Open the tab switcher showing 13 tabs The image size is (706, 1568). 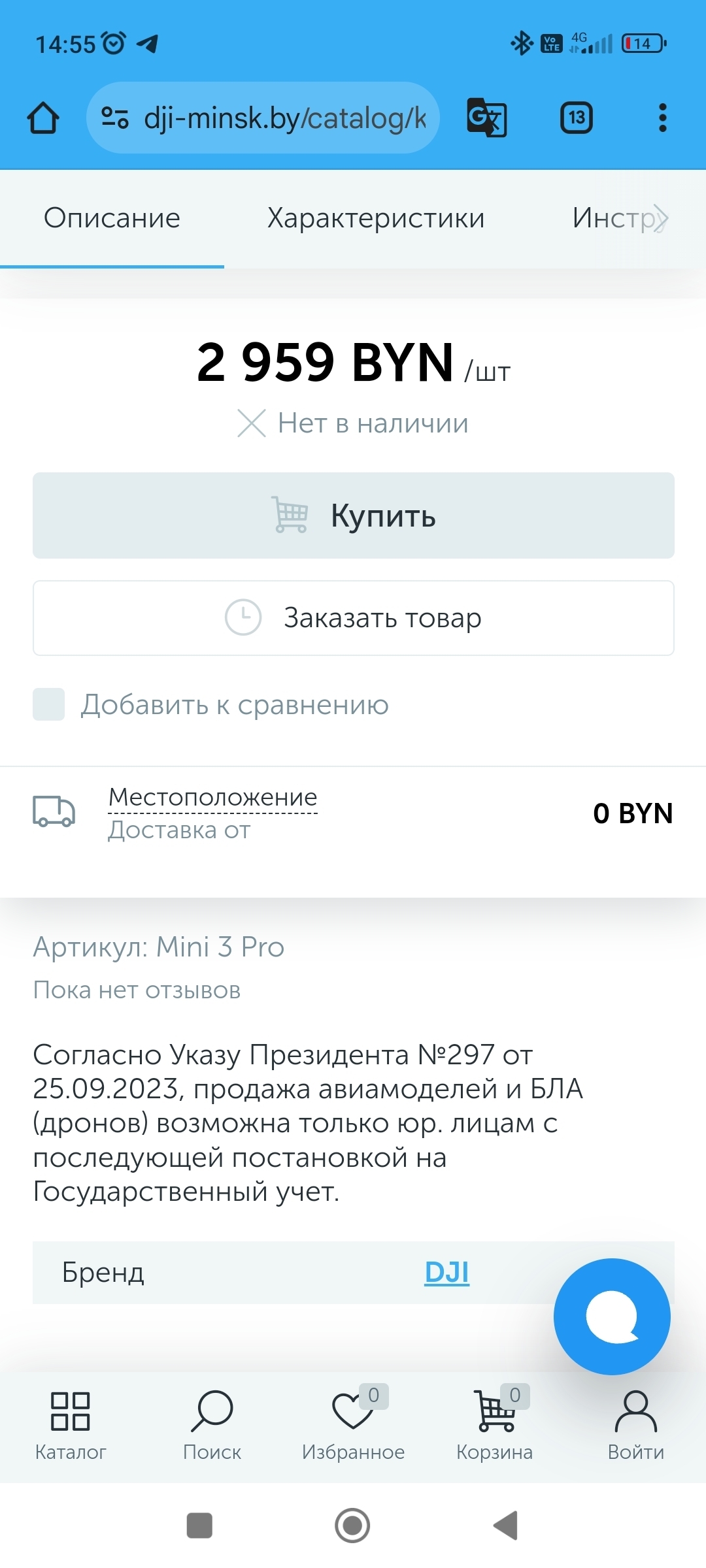[577, 118]
